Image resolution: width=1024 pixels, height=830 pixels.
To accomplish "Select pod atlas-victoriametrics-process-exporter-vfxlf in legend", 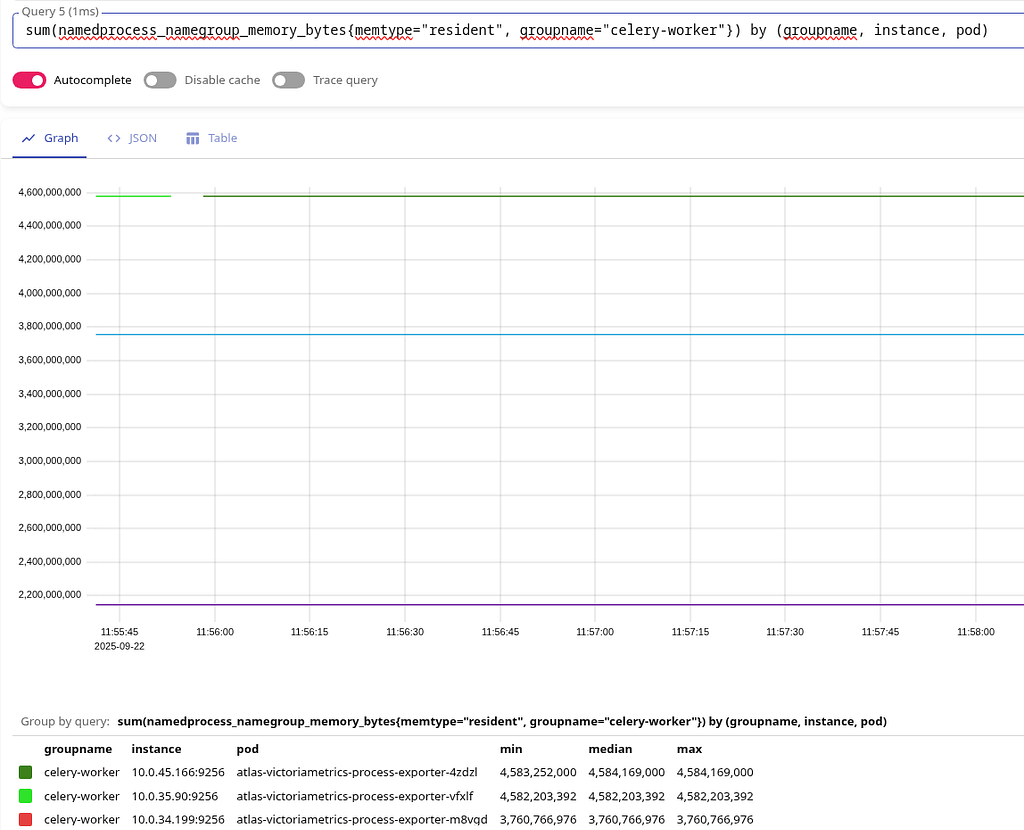I will pyautogui.click(x=355, y=796).
